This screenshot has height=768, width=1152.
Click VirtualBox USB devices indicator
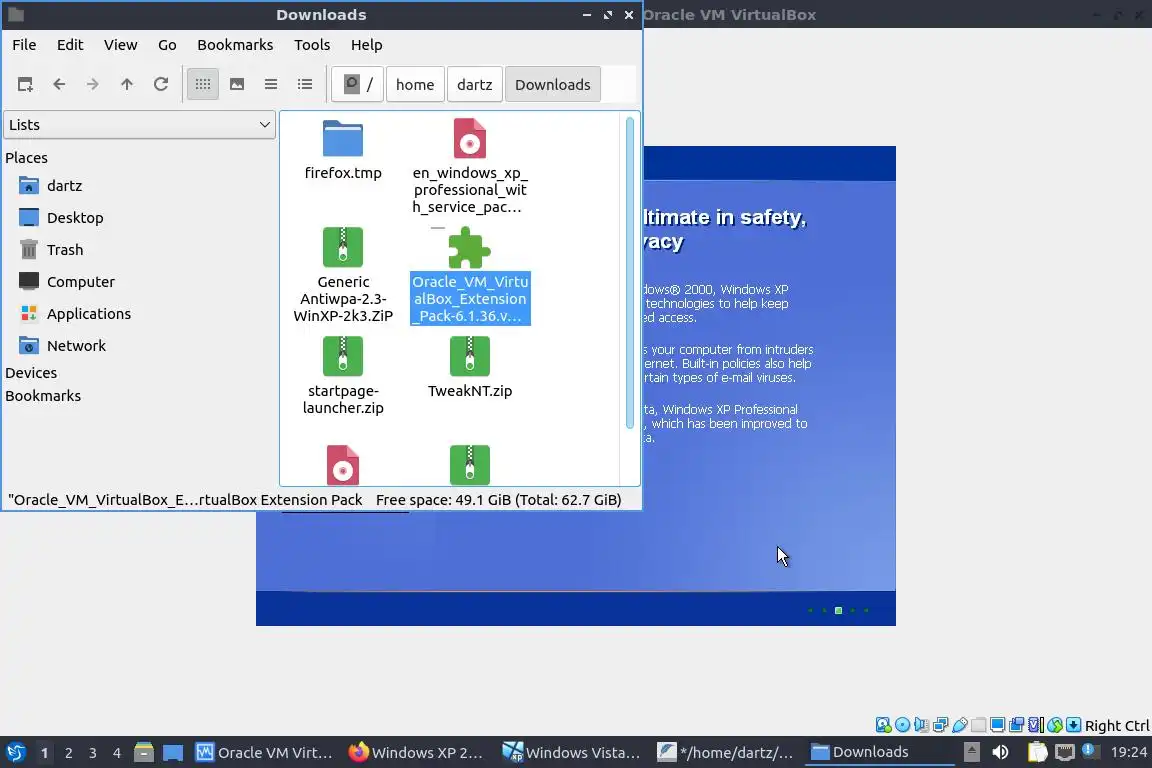960,725
